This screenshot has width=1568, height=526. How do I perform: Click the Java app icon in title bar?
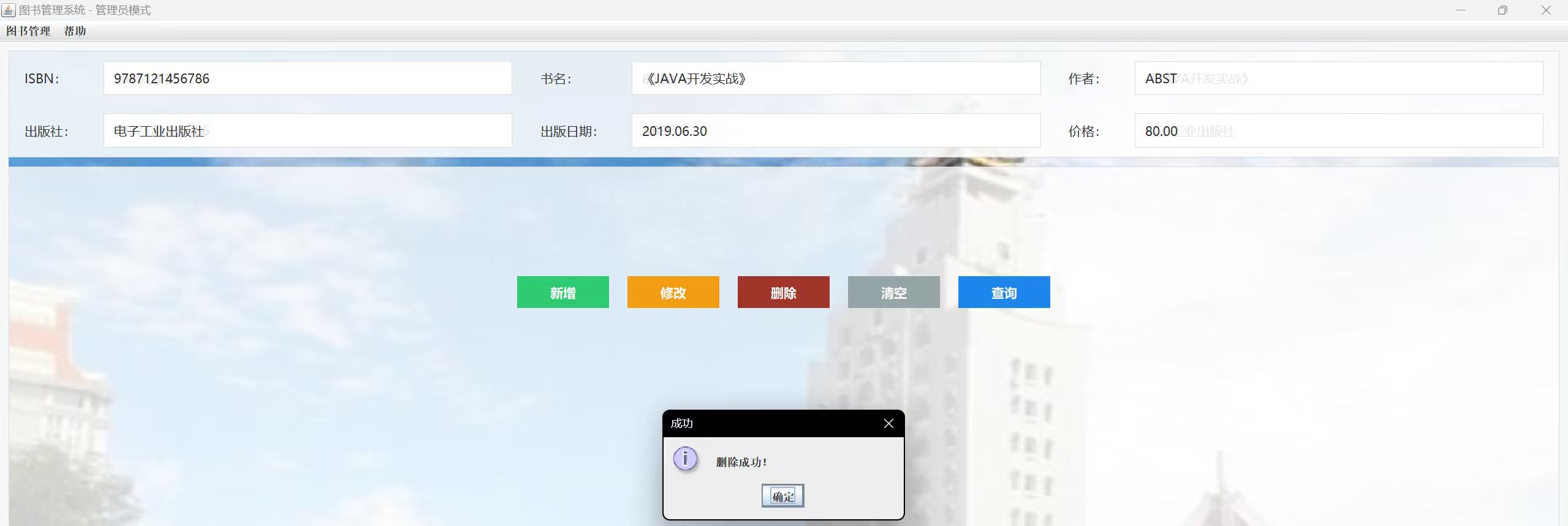tap(9, 10)
